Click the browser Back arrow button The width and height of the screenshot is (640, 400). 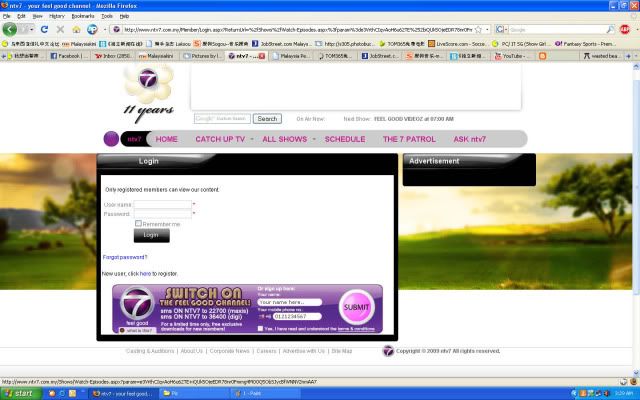pos(9,29)
